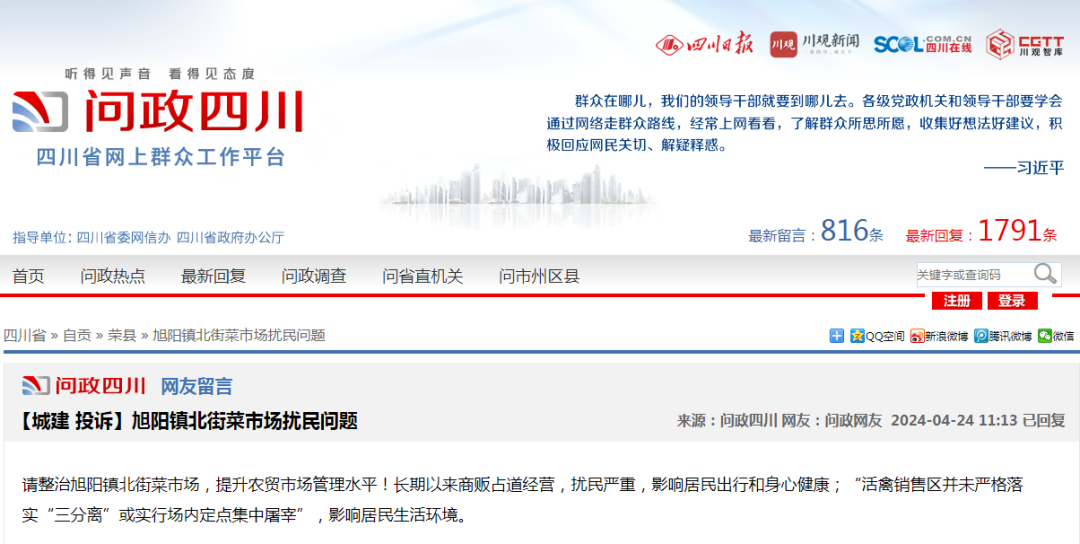The height and width of the screenshot is (544, 1080).
Task: Click the magnifier search icon
Action: [1045, 274]
